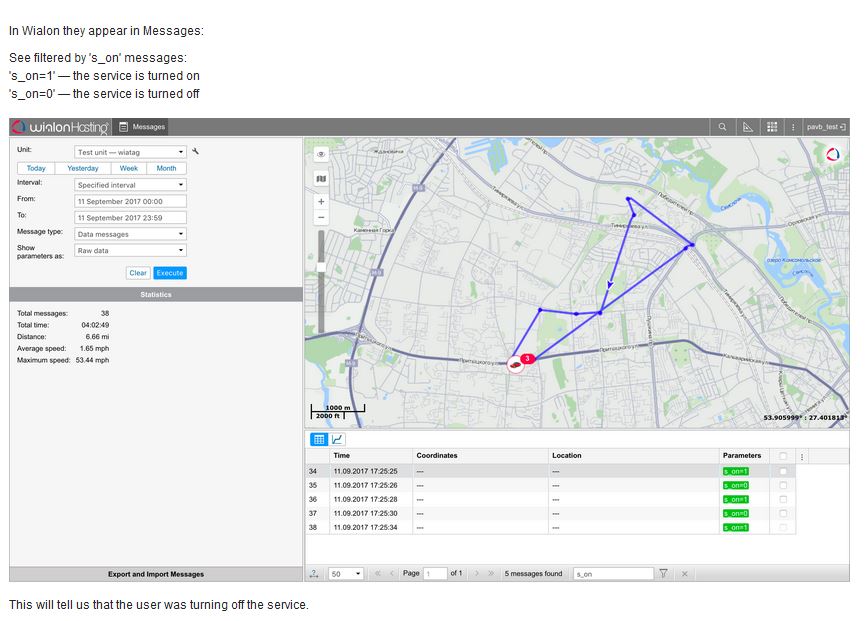Click the wrench icon next to Unit
This screenshot has height=621, width=865.
196,152
